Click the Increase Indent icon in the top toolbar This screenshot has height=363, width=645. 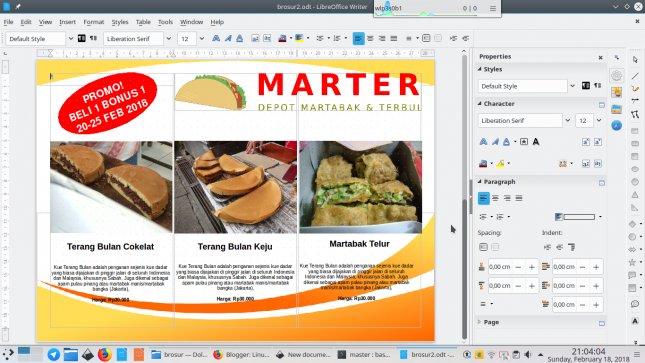[x=453, y=38]
